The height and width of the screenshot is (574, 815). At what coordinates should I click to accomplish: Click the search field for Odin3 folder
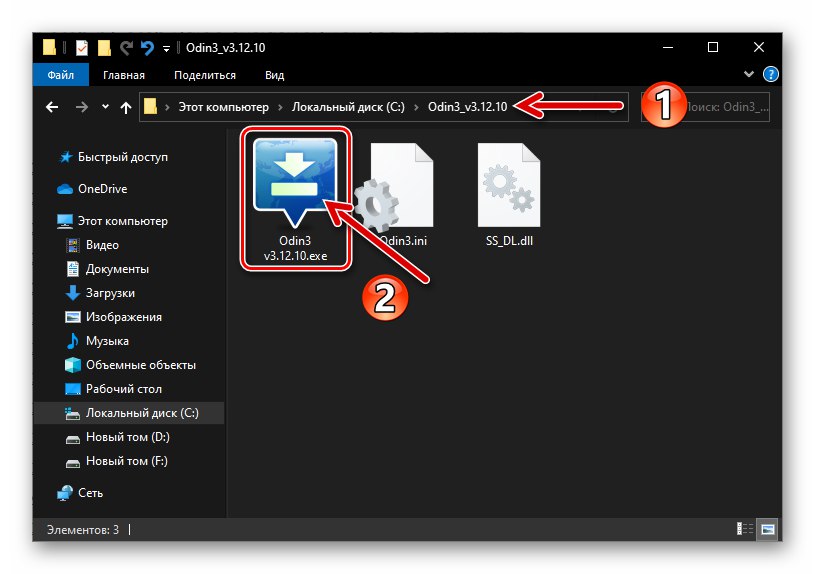705,107
